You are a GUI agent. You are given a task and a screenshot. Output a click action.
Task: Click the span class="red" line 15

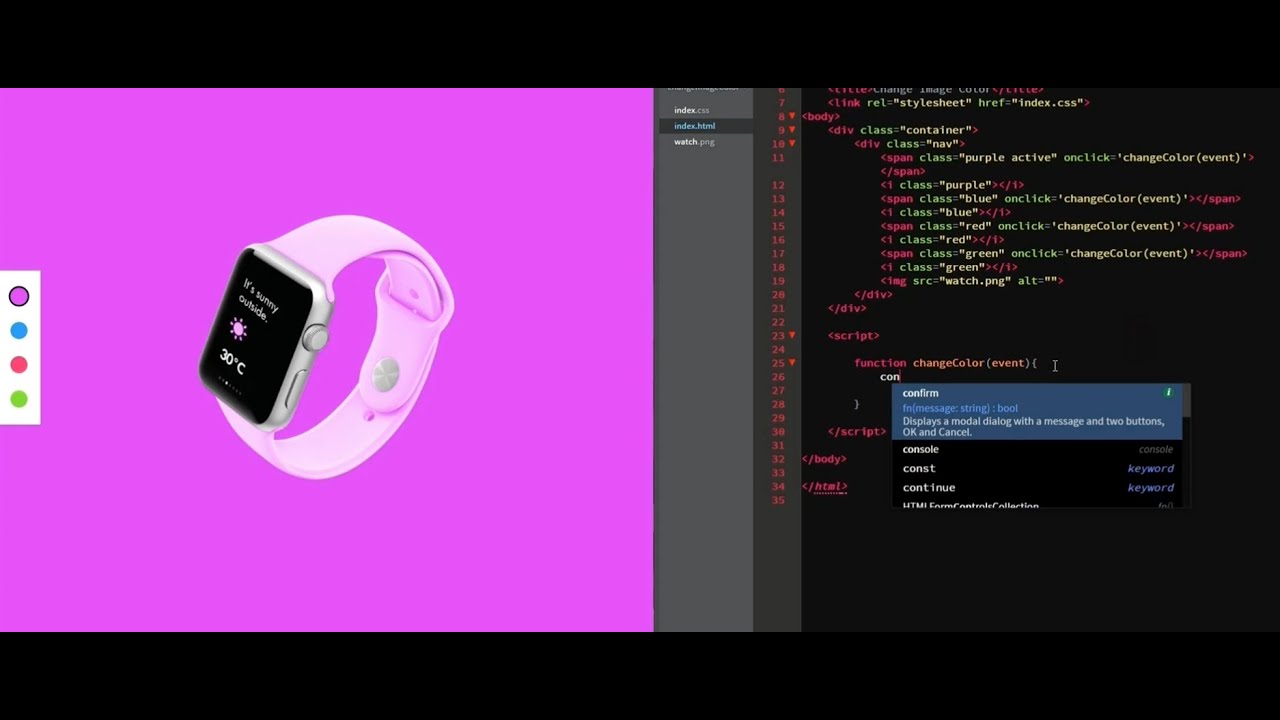tap(1057, 226)
